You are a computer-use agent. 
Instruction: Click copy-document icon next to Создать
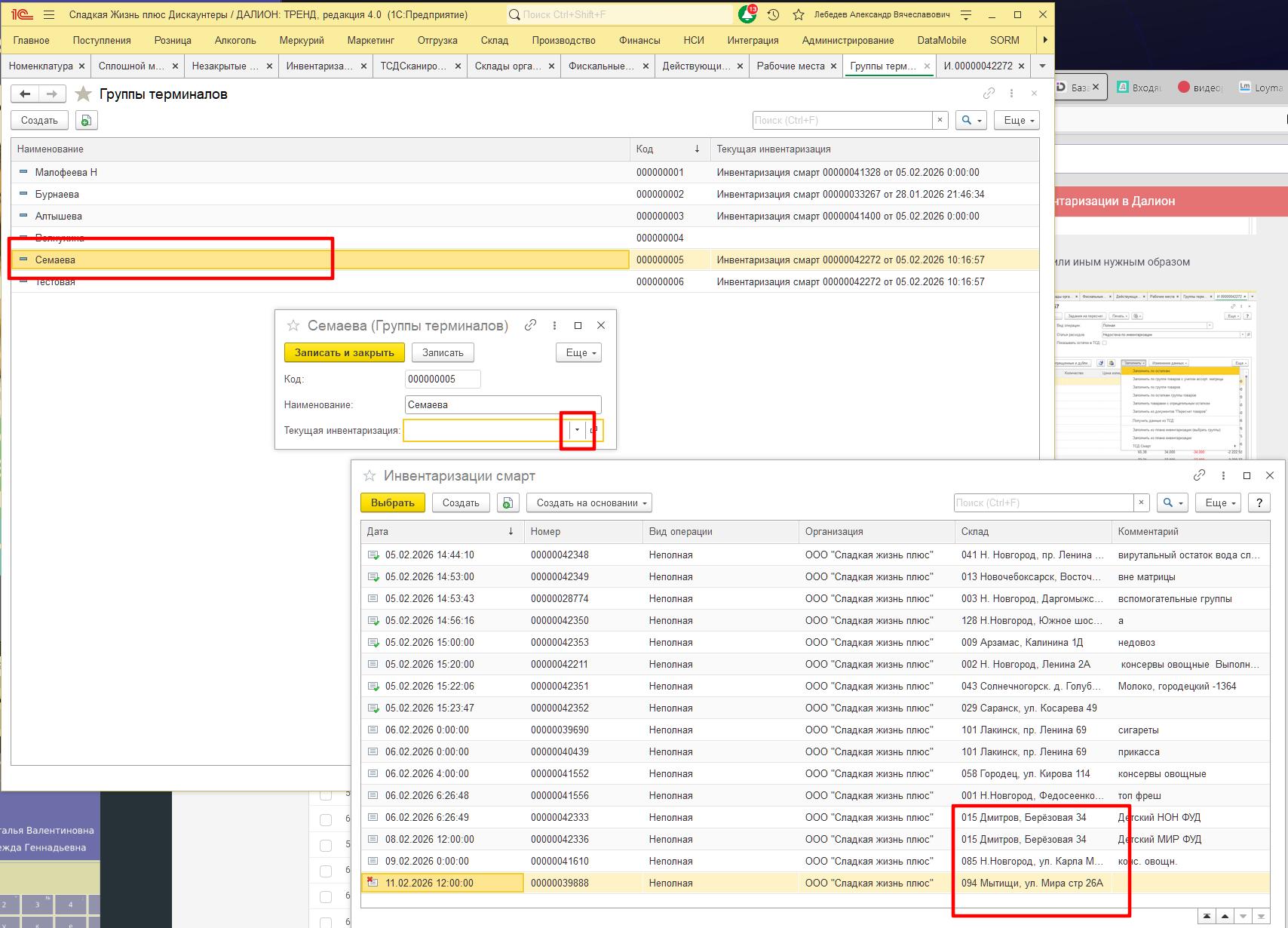86,121
